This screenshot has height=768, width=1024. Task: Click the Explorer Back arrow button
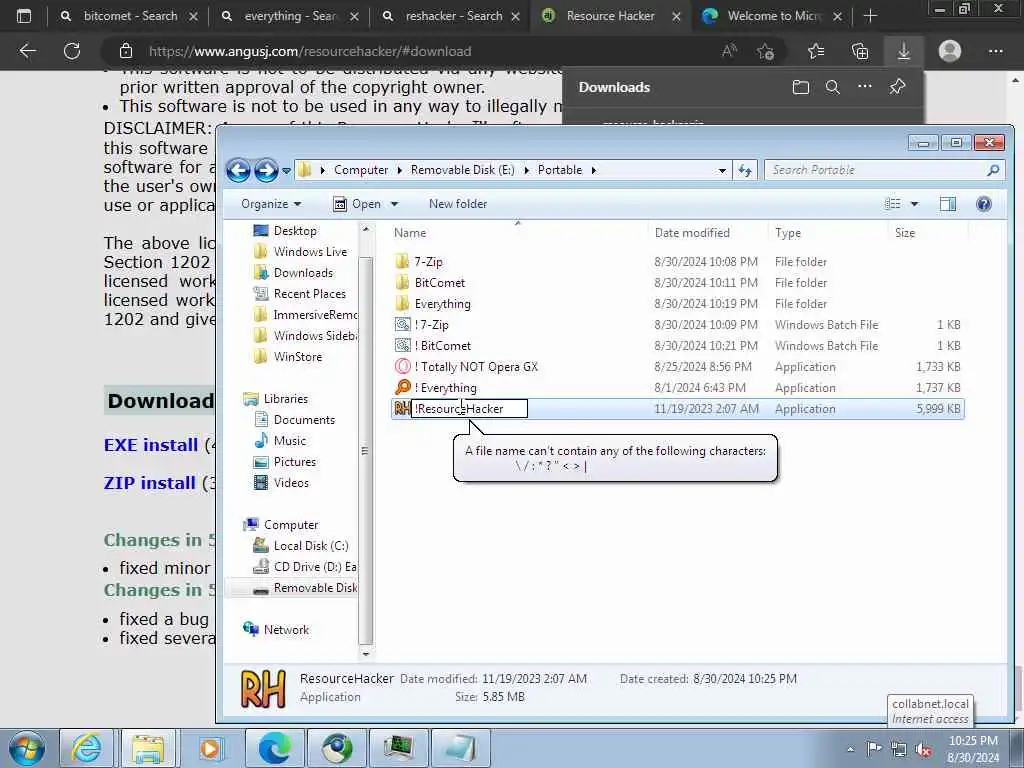tap(238, 170)
